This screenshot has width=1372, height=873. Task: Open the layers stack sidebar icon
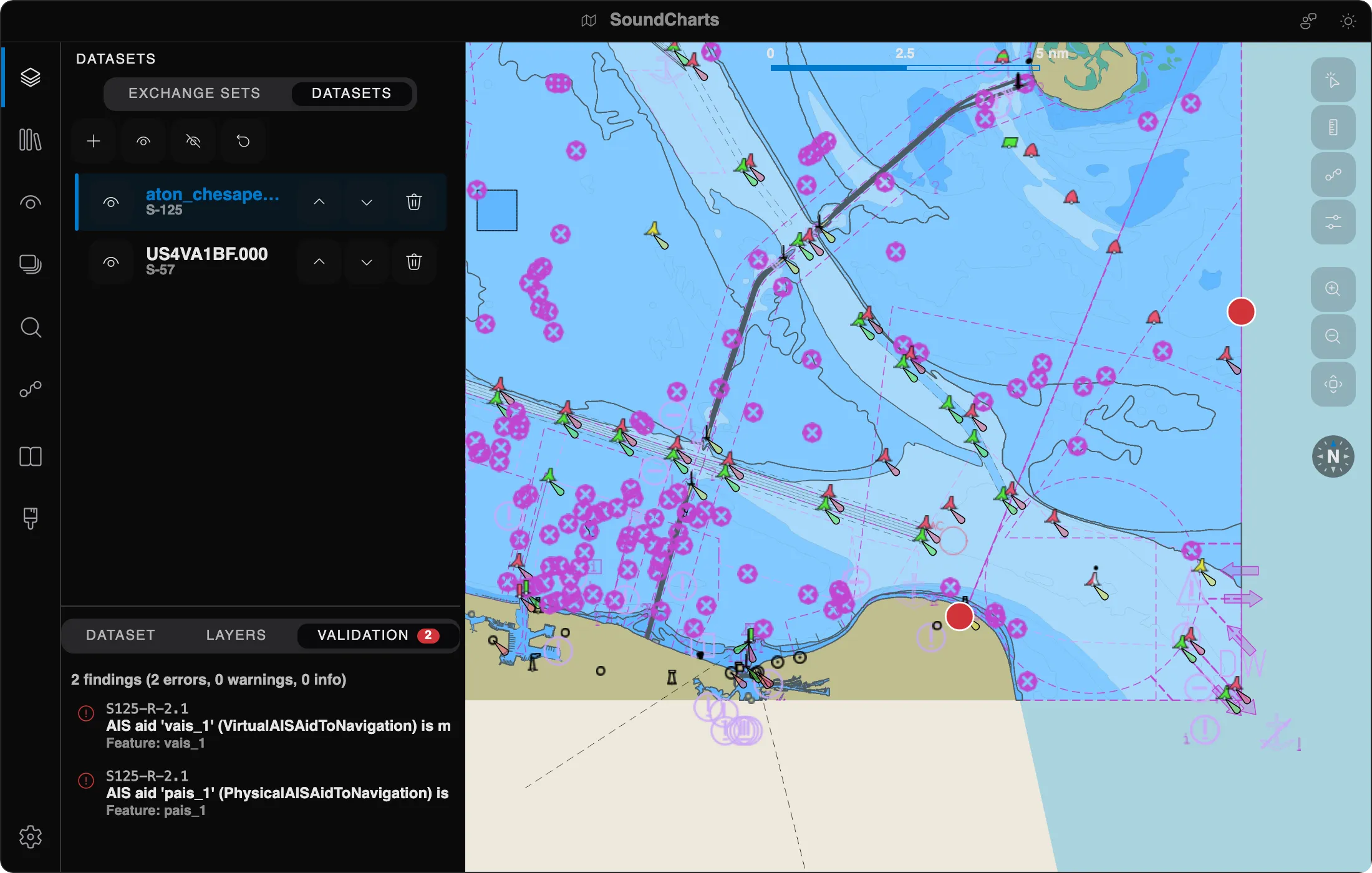[30, 77]
